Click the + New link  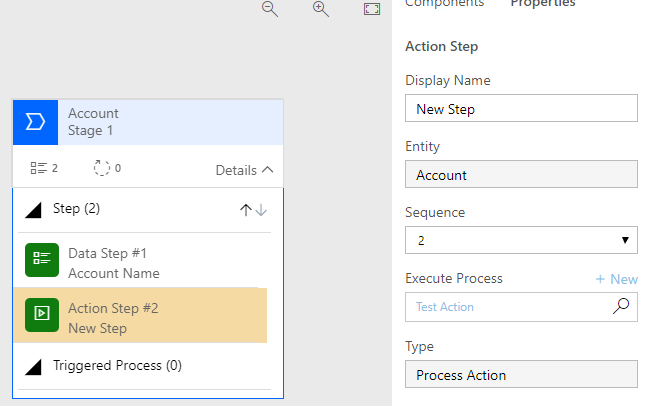click(x=616, y=279)
